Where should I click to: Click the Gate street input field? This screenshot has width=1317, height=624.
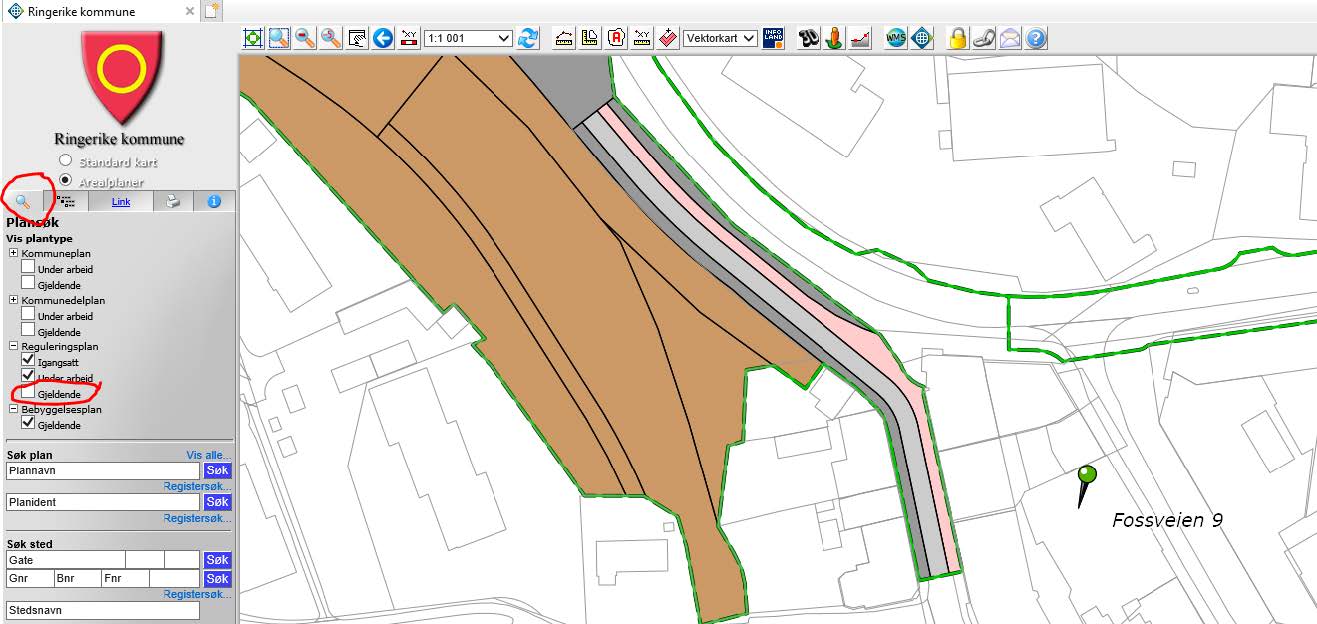(65, 560)
